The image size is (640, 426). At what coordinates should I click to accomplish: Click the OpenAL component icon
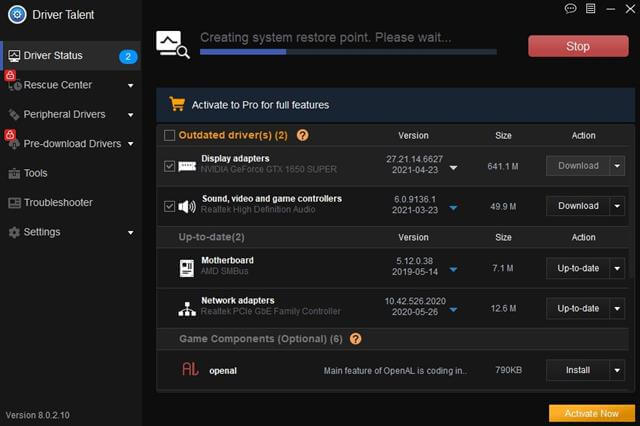point(190,370)
